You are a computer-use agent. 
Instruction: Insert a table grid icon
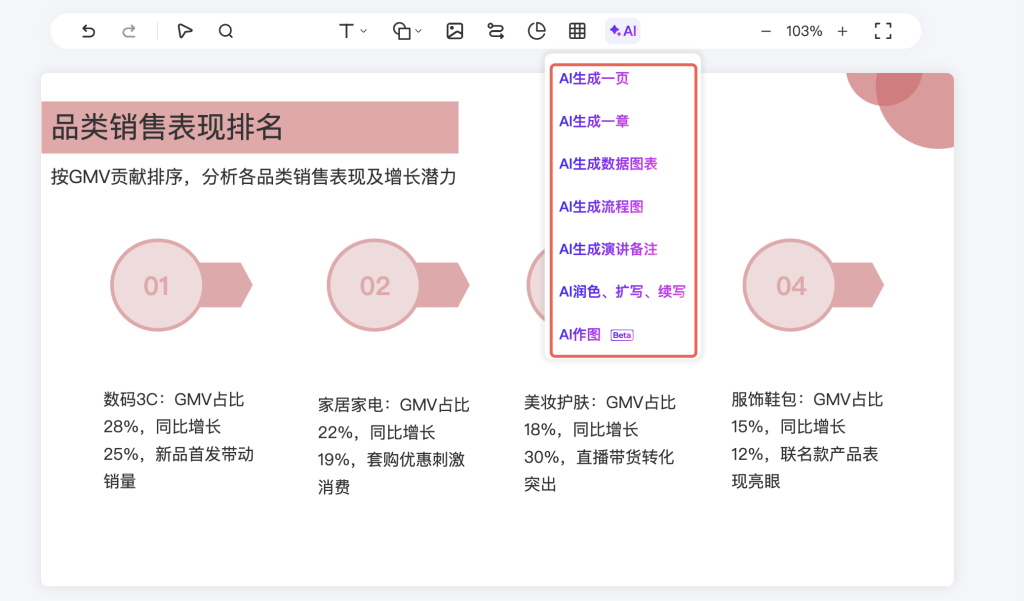(577, 31)
